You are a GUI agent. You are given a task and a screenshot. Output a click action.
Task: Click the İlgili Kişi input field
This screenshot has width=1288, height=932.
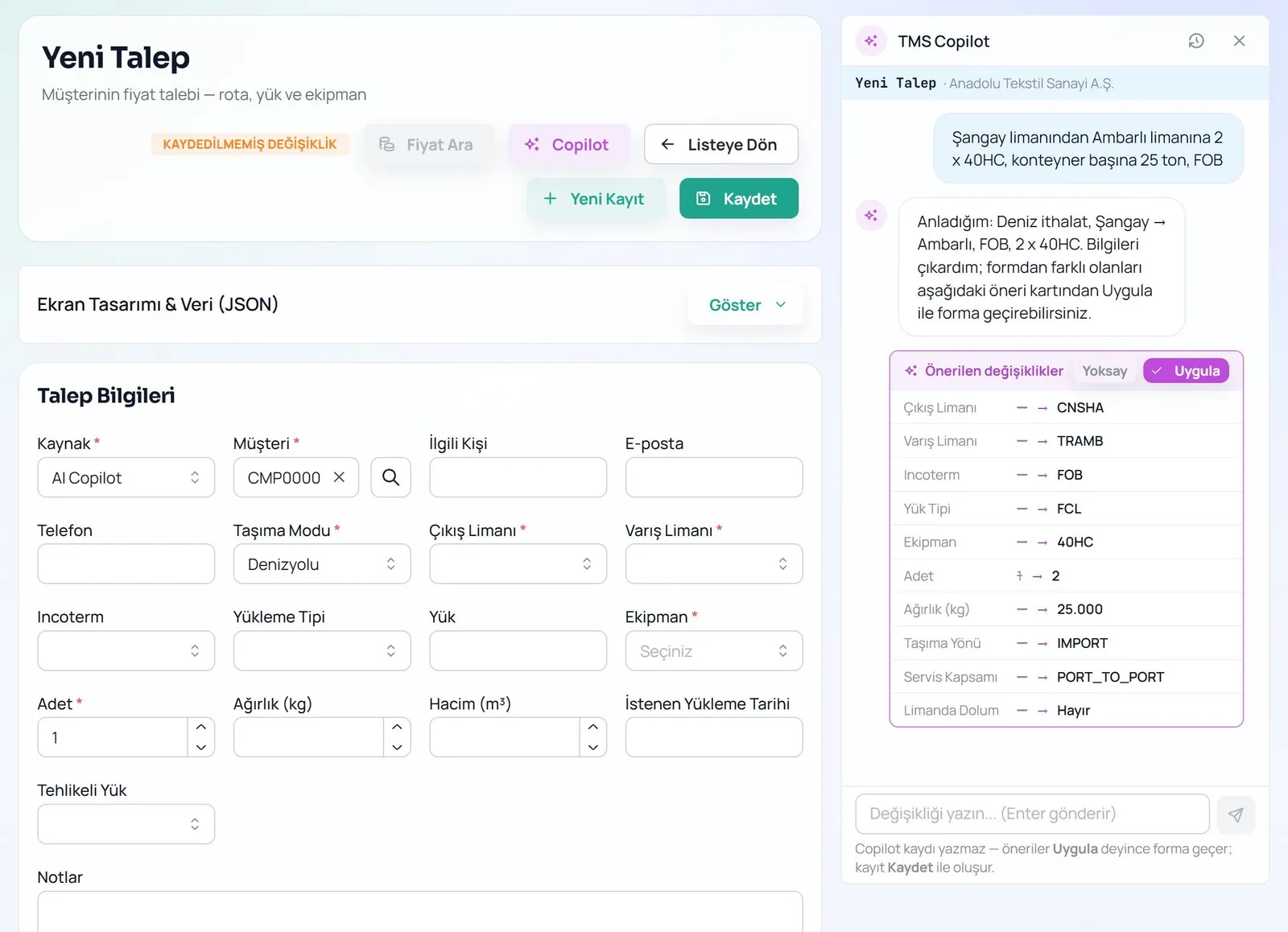pyautogui.click(x=518, y=477)
